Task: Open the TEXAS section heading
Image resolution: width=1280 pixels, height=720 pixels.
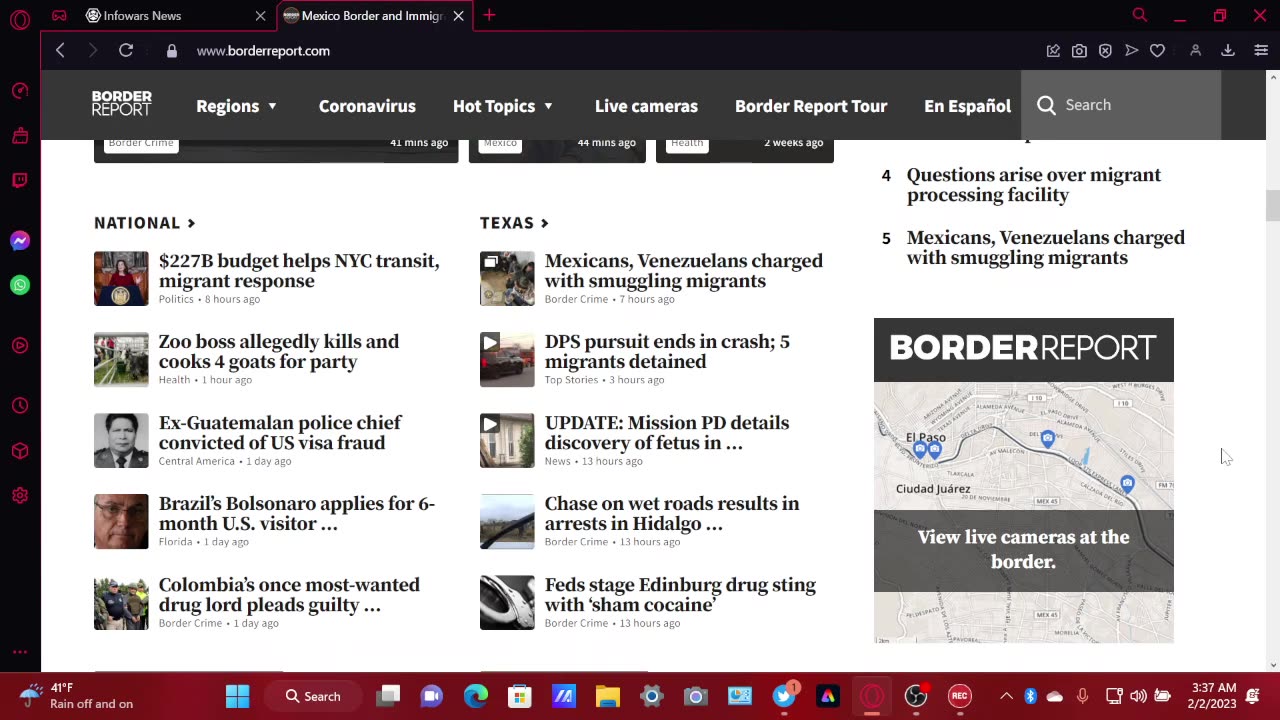Action: pyautogui.click(x=514, y=223)
